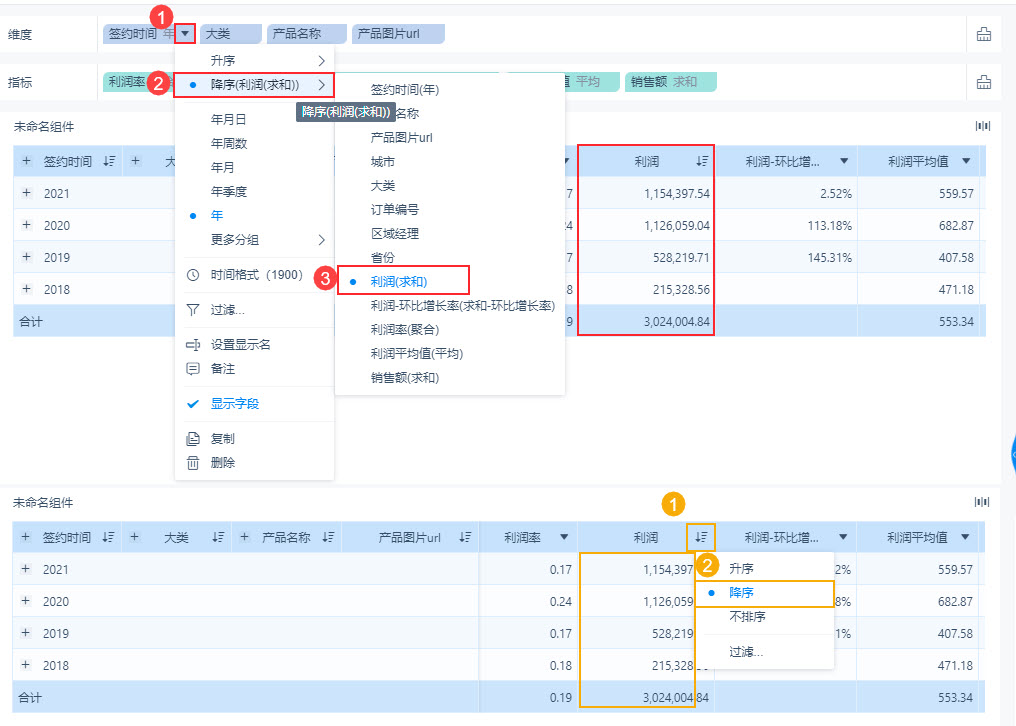Expand the 2020 row in top table
The image size is (1016, 726).
pos(26,225)
